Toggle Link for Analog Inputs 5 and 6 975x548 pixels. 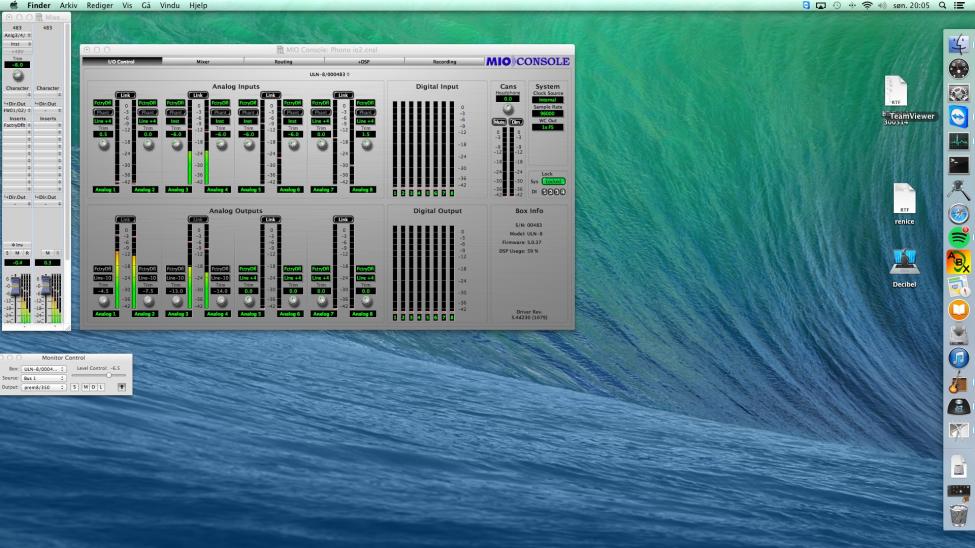[270, 95]
